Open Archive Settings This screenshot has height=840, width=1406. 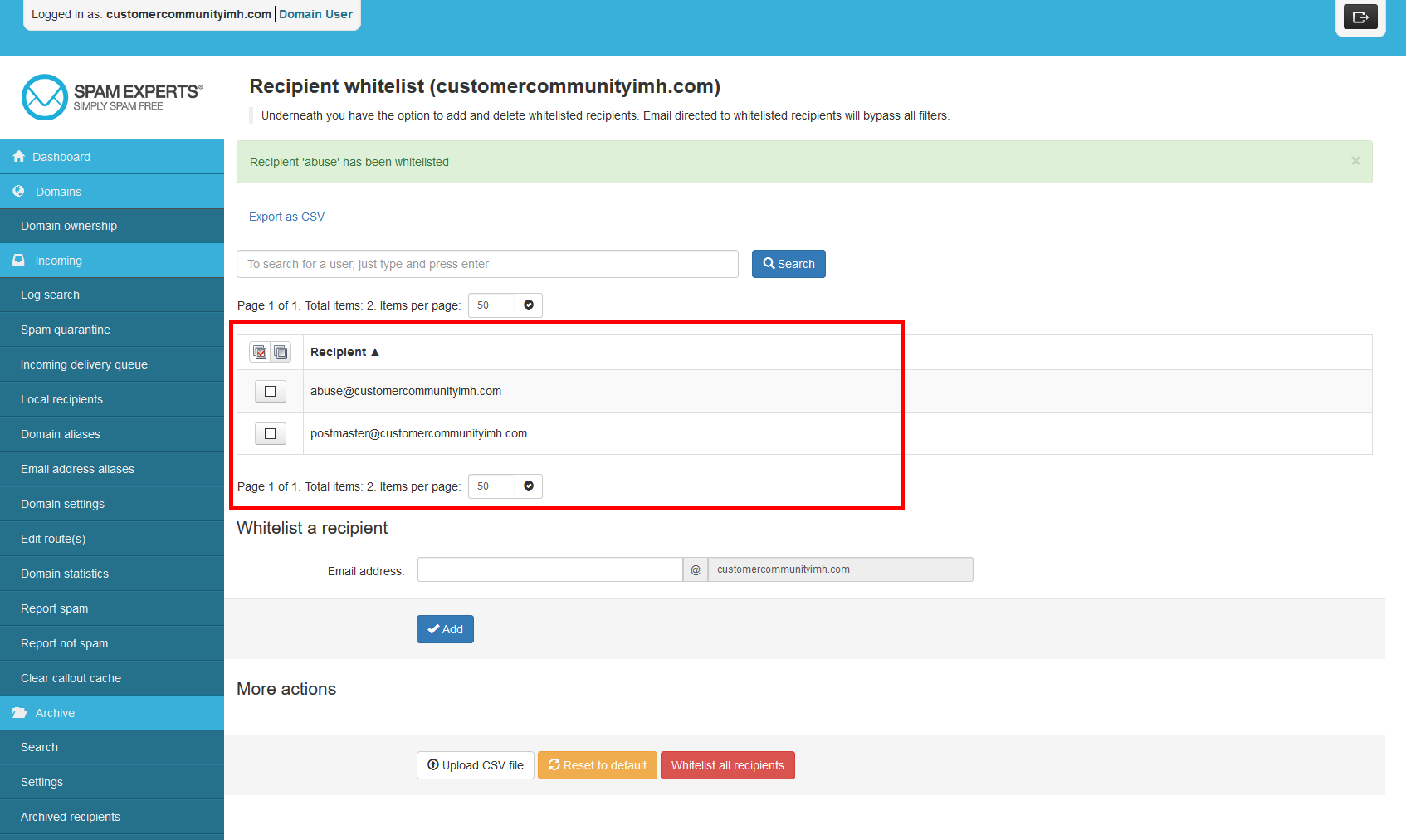(x=112, y=782)
